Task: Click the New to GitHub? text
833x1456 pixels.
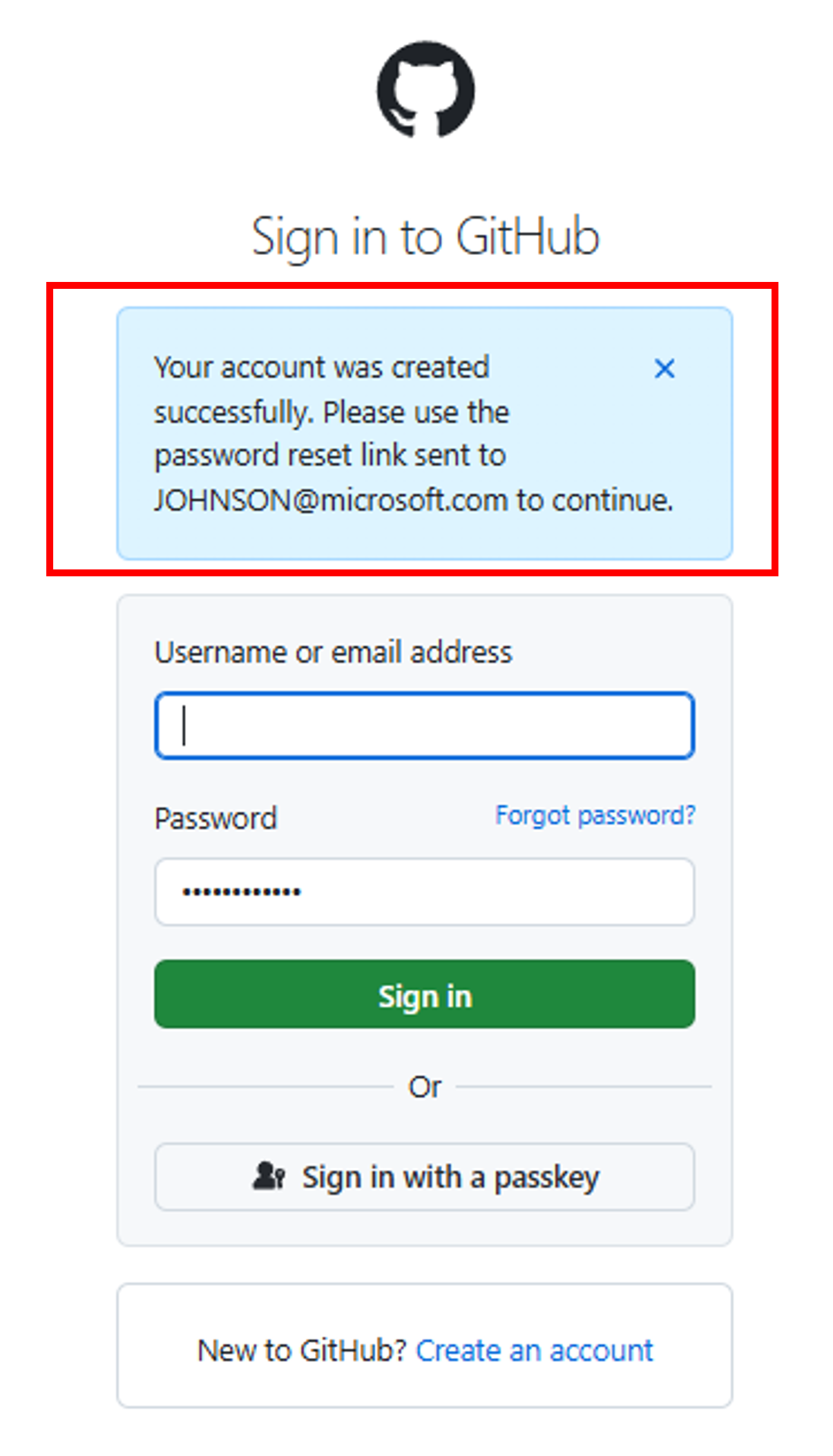Action: pyautogui.click(x=302, y=1350)
